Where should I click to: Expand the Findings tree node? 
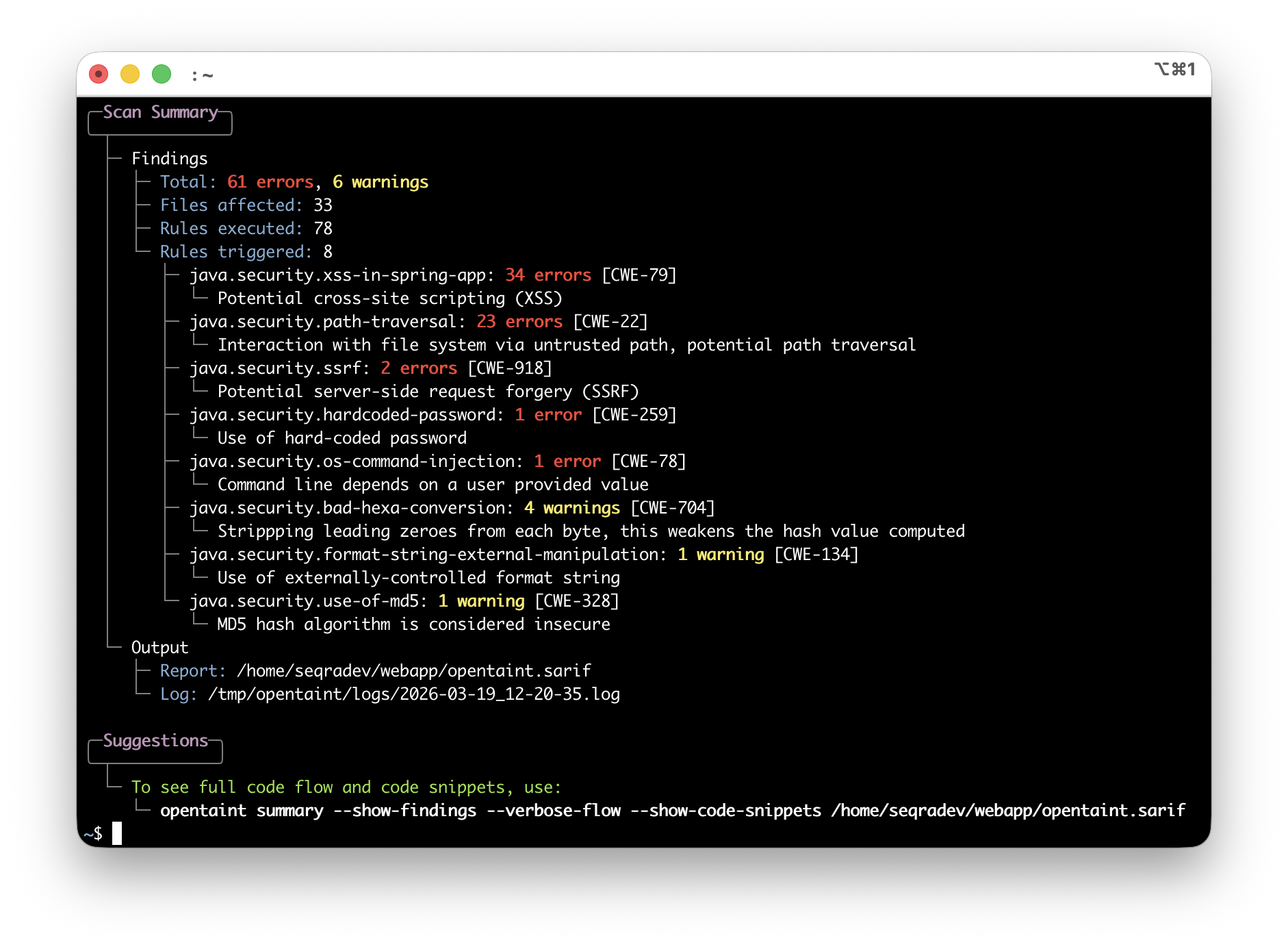click(169, 158)
